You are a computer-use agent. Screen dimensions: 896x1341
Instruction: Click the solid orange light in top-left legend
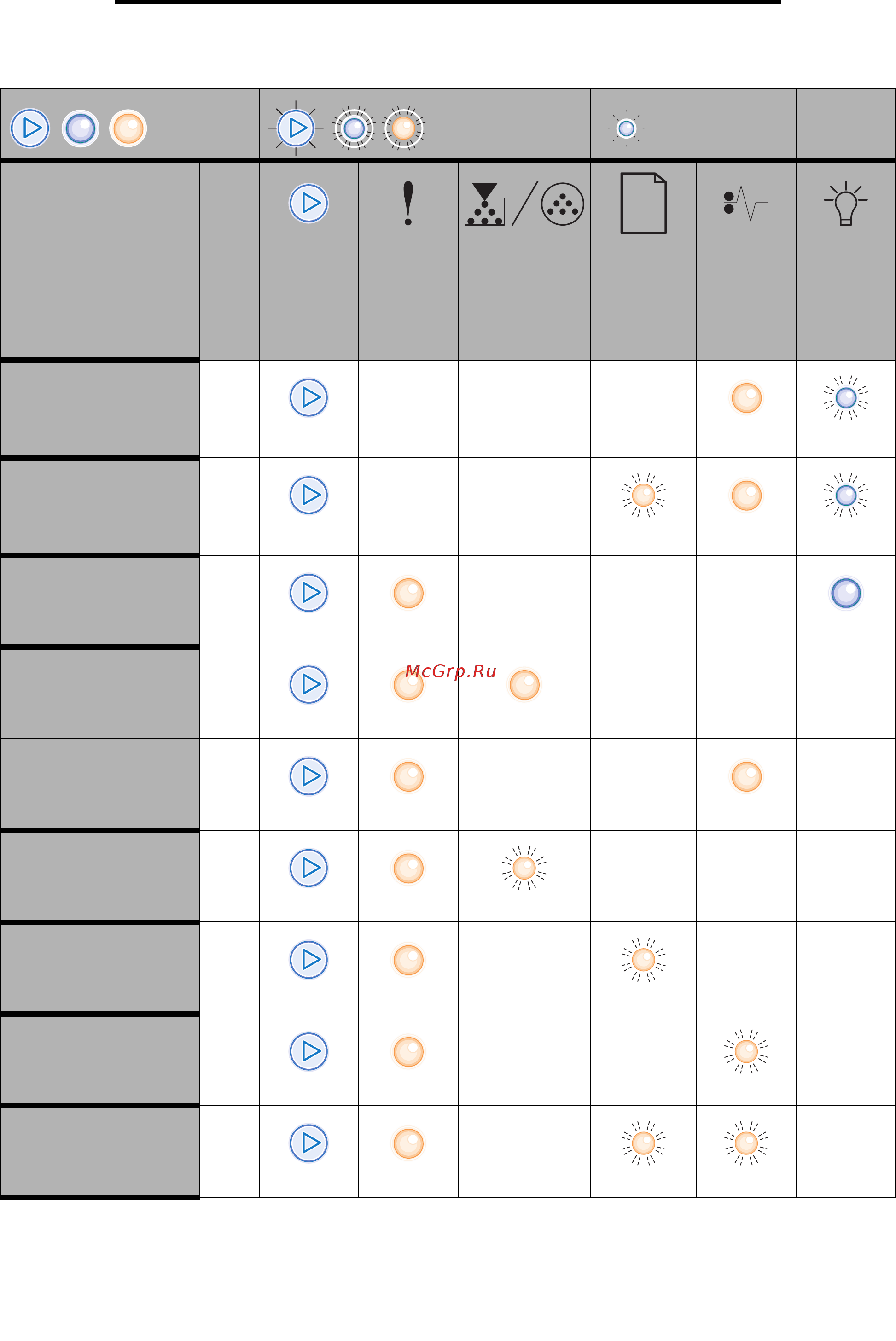(128, 128)
